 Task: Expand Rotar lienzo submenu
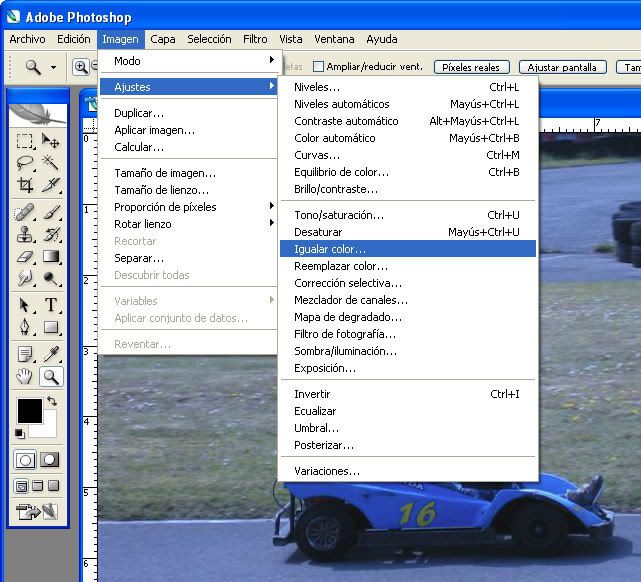[190, 224]
